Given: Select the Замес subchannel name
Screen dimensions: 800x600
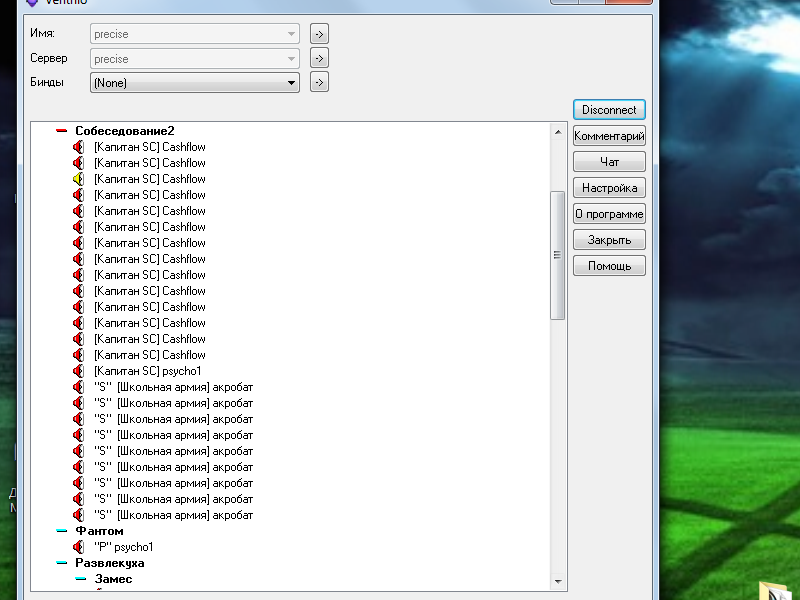Looking at the screenshot, I should (113, 579).
